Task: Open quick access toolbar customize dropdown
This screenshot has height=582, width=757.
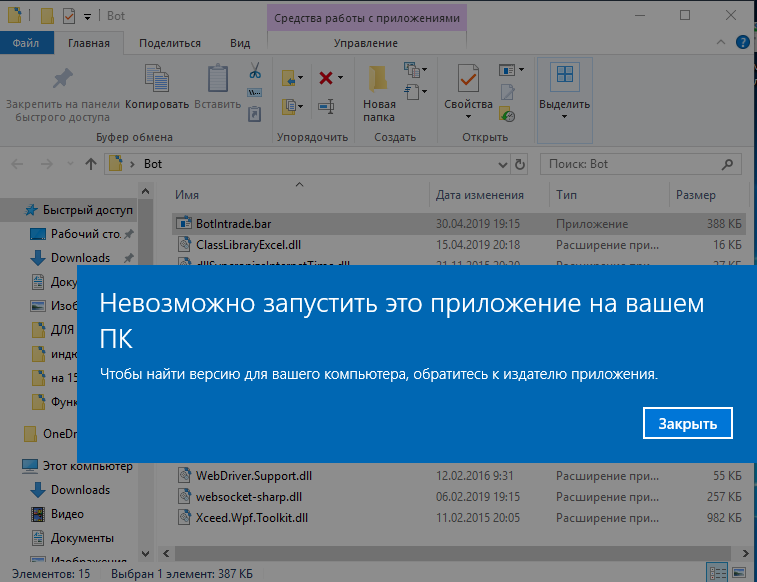Action: coord(87,17)
